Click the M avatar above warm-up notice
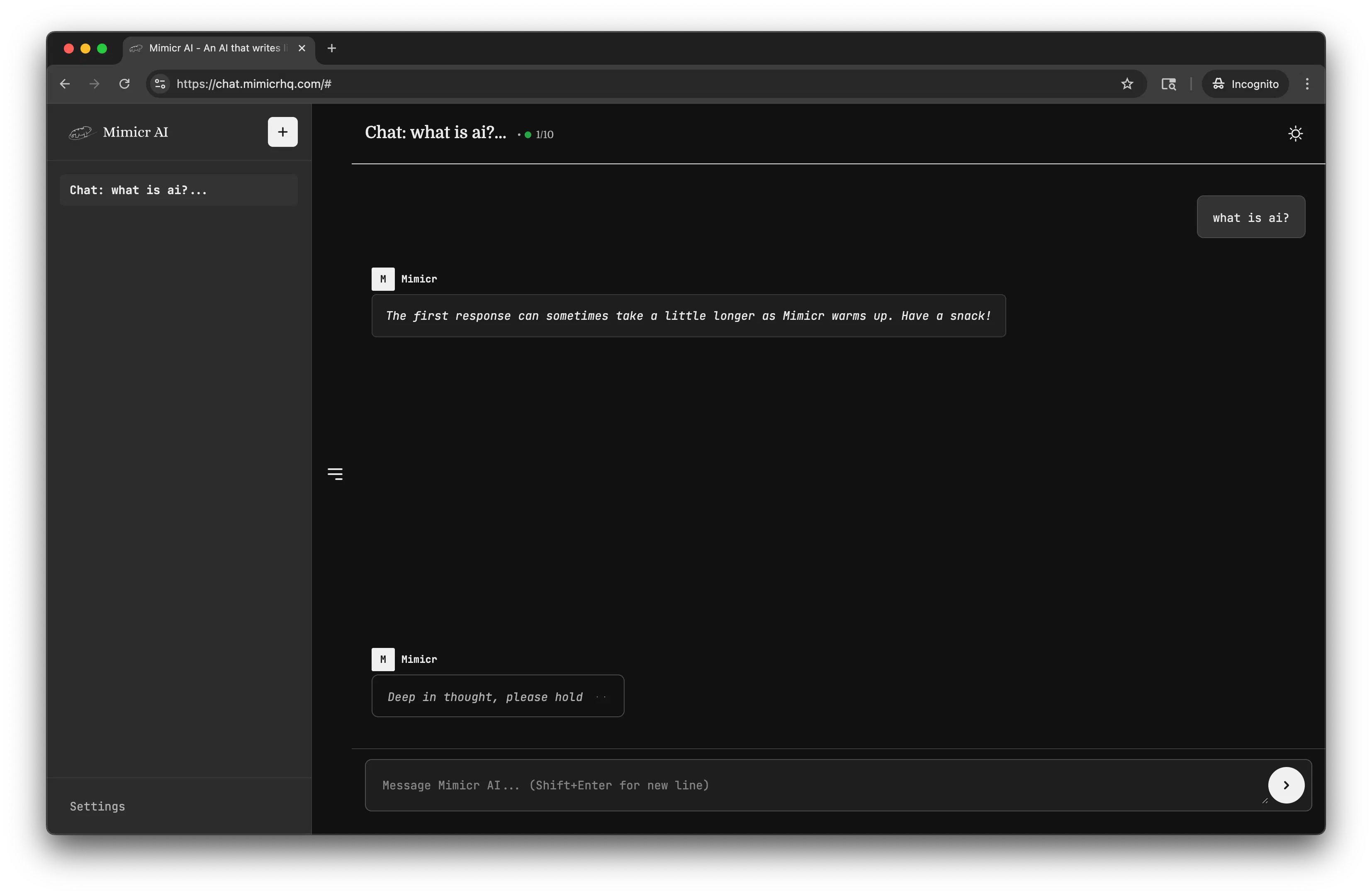The image size is (1372, 896). [x=383, y=279]
